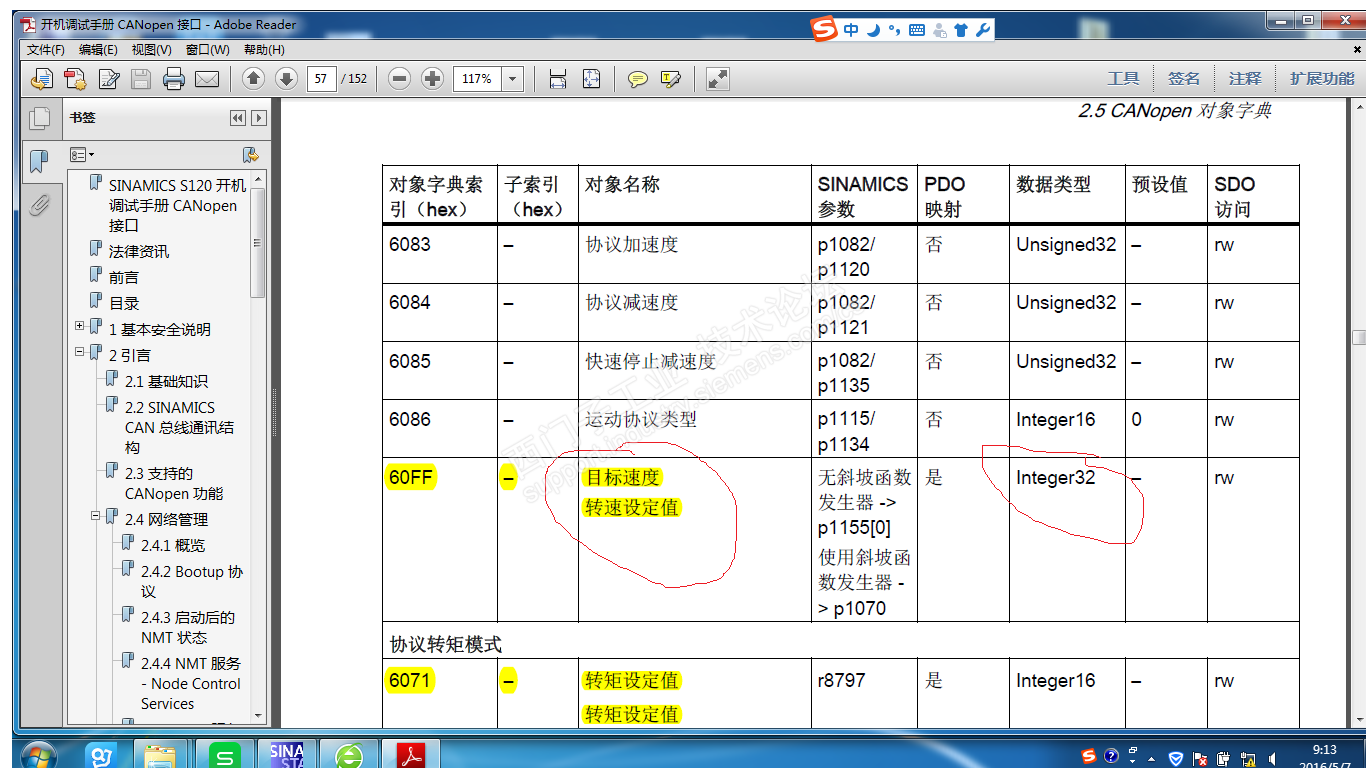This screenshot has height=768, width=1366.
Task: Open the '2.3 支持的 CANopen 功能' bookmark
Action: 174,483
